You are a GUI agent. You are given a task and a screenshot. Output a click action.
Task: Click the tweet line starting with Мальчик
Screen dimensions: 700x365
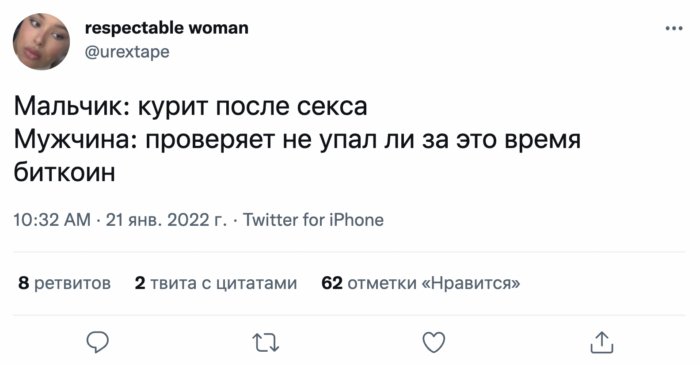[191, 107]
